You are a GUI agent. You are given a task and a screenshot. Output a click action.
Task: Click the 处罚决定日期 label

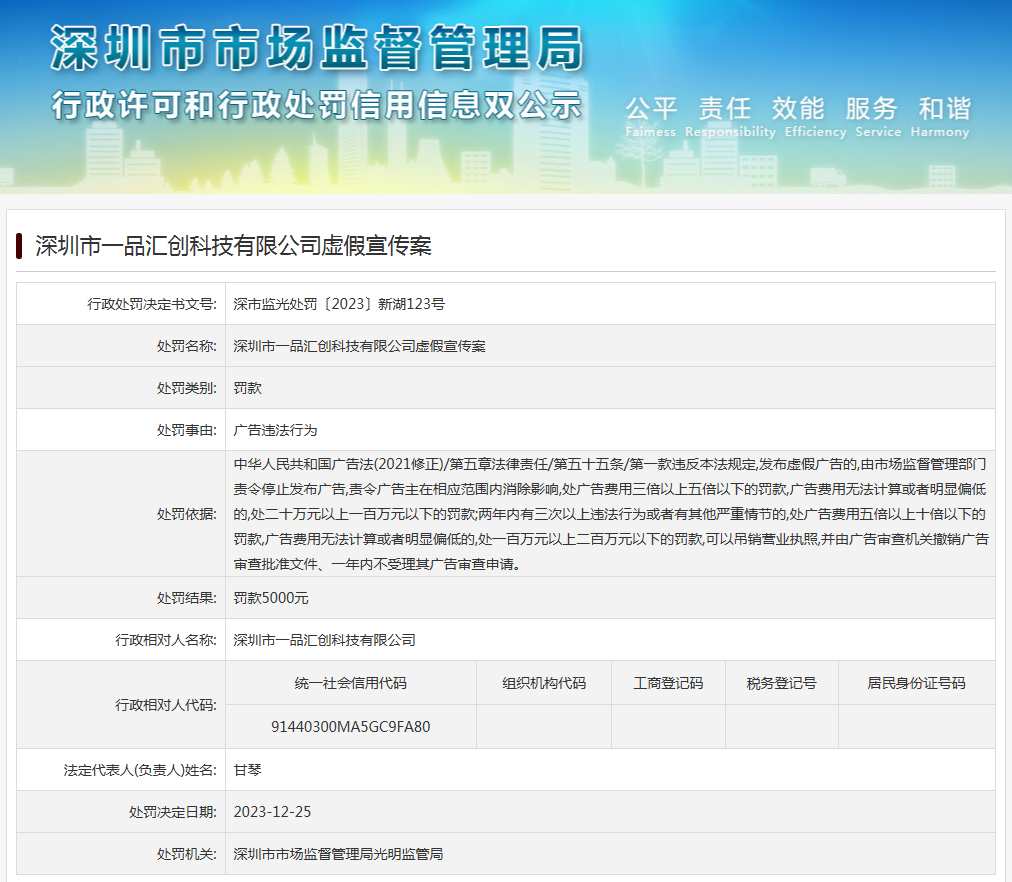click(x=173, y=812)
